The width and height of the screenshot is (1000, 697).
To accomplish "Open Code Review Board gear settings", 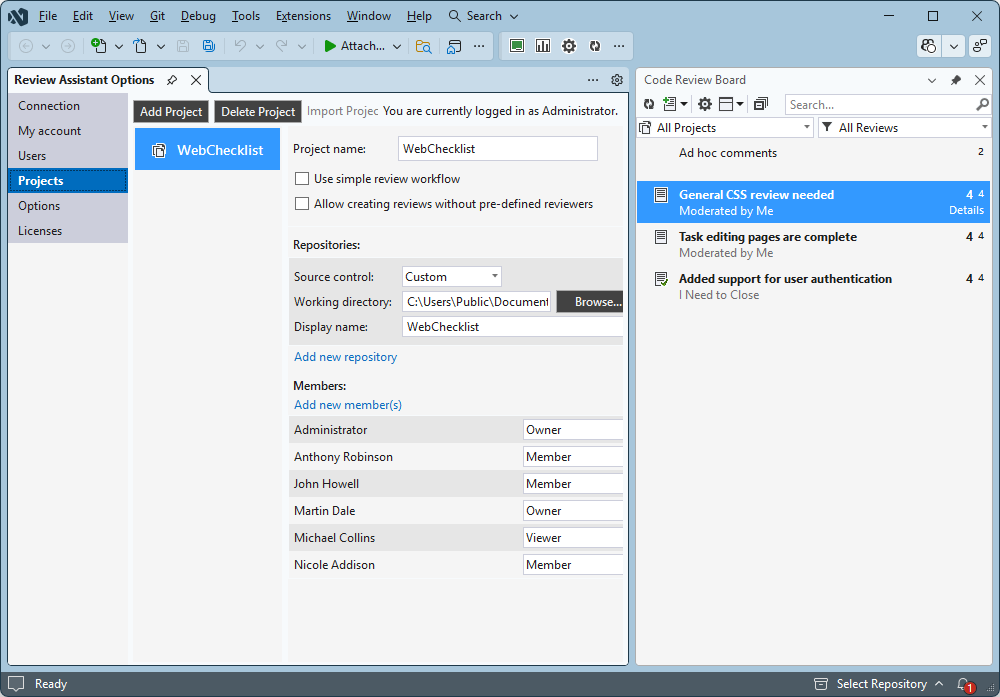I will pyautogui.click(x=705, y=104).
